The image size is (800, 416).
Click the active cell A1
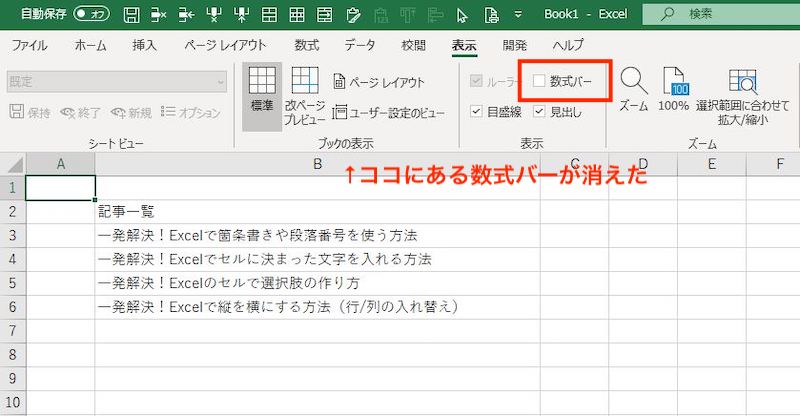[x=61, y=188]
